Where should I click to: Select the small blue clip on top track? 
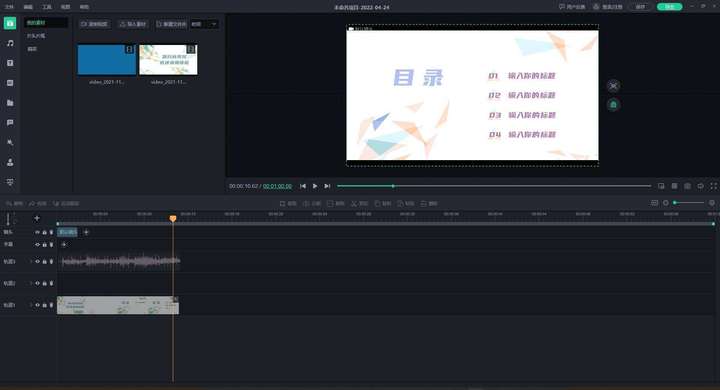coord(68,232)
